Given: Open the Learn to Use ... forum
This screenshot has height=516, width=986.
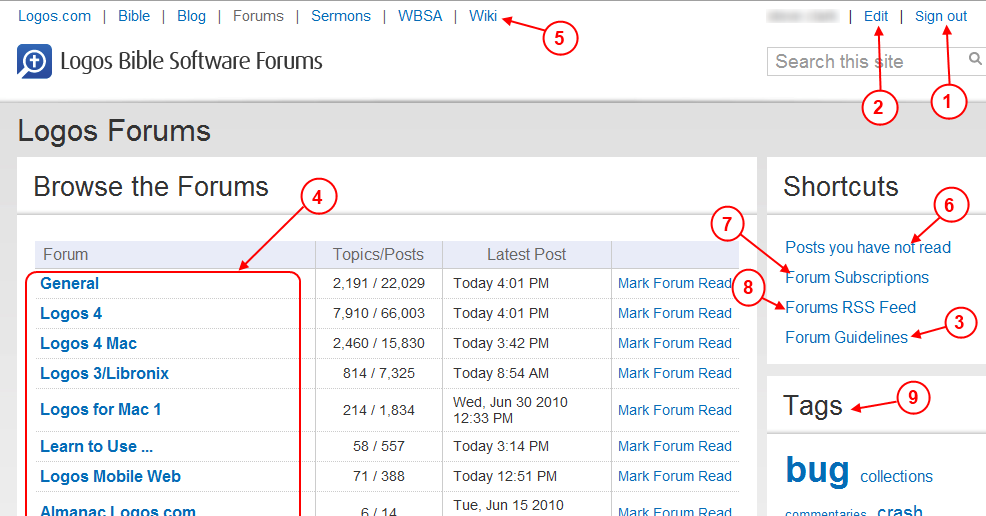Looking at the screenshot, I should pos(96,446).
